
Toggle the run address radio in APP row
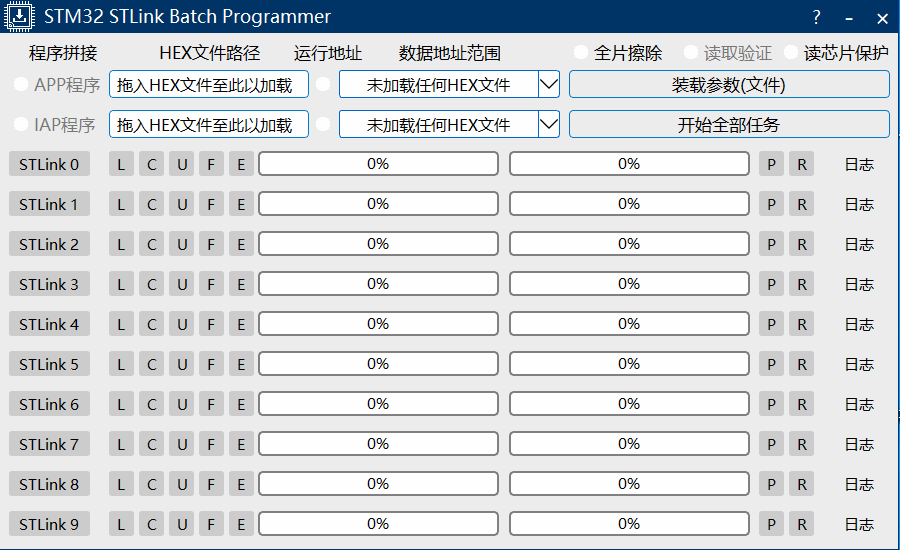pyautogui.click(x=323, y=84)
